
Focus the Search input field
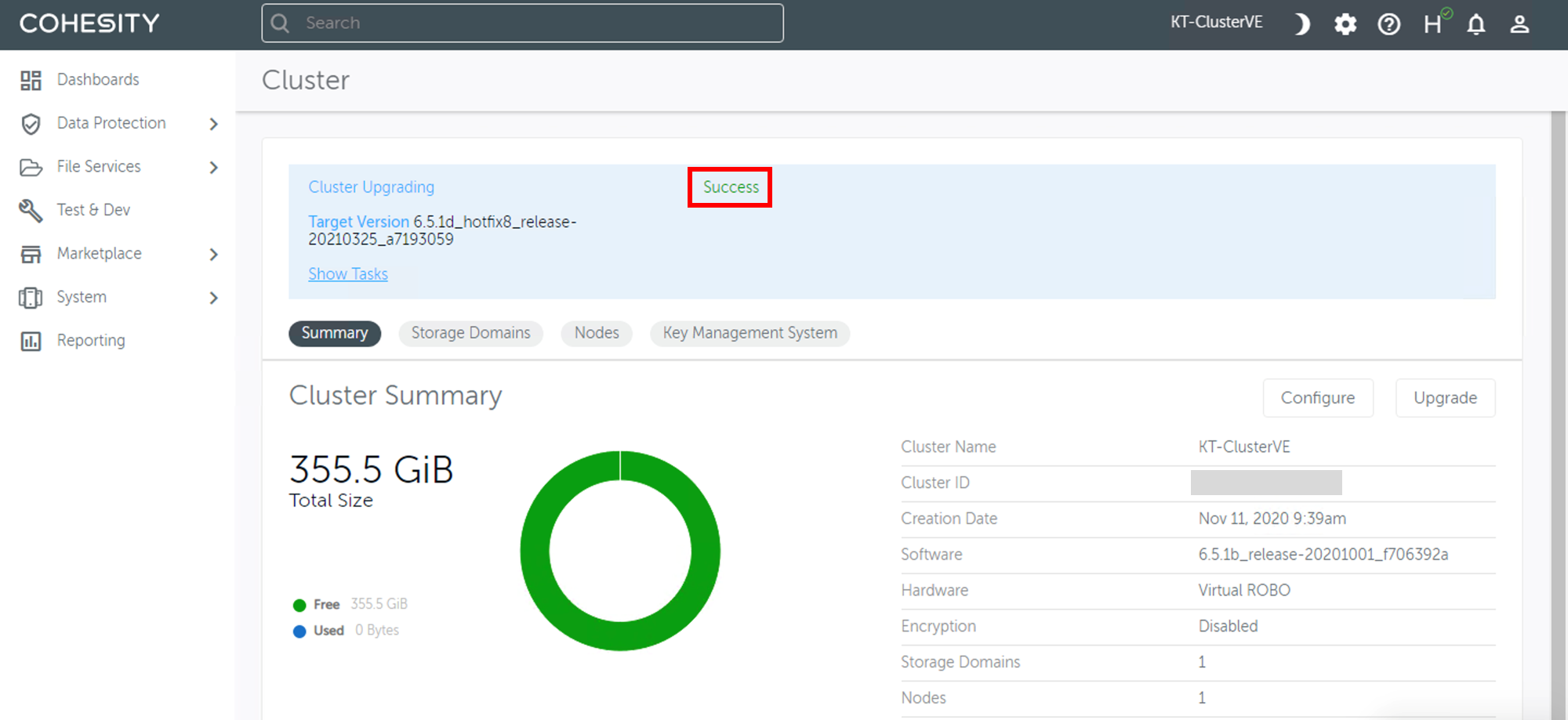point(523,23)
